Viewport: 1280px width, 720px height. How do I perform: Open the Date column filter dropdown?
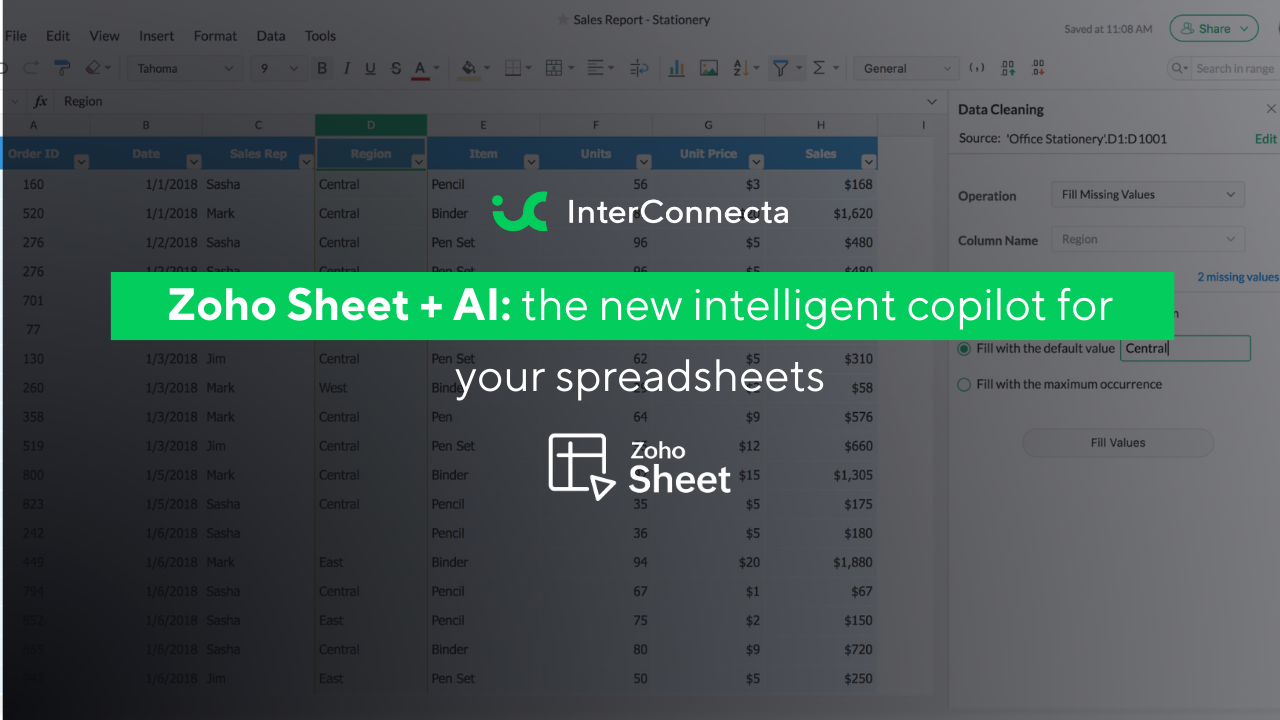click(x=194, y=162)
